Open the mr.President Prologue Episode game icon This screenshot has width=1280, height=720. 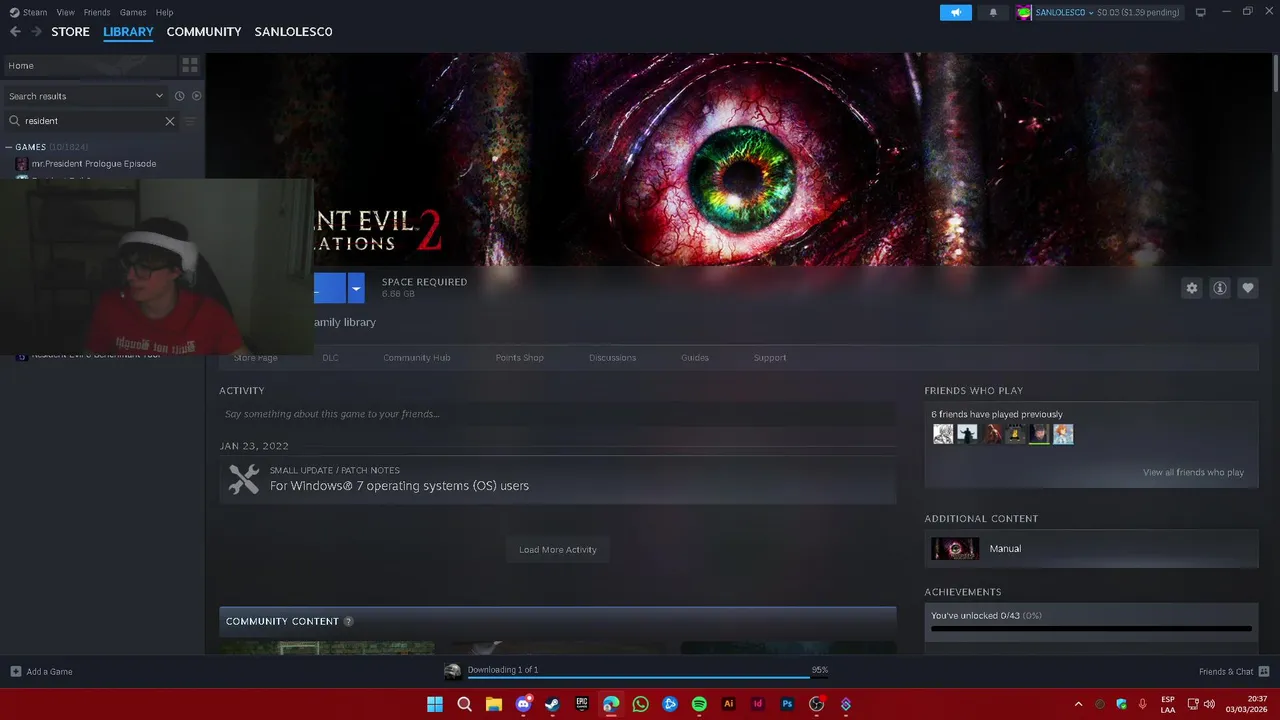tap(22, 164)
